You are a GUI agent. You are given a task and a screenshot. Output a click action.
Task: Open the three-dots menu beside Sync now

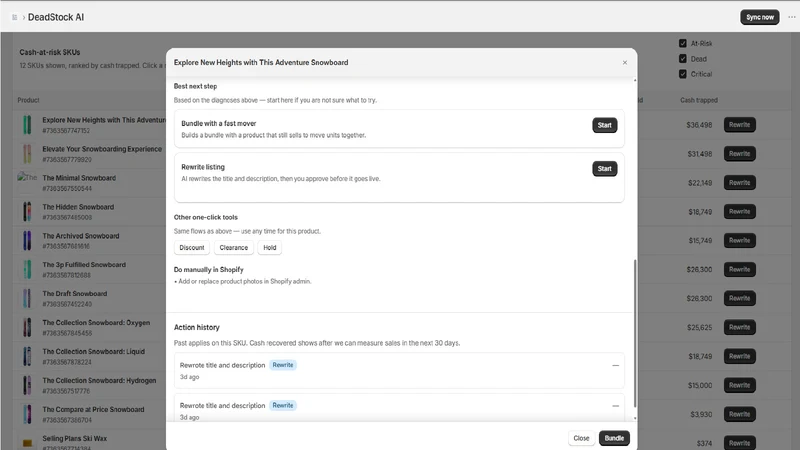pyautogui.click(x=791, y=17)
